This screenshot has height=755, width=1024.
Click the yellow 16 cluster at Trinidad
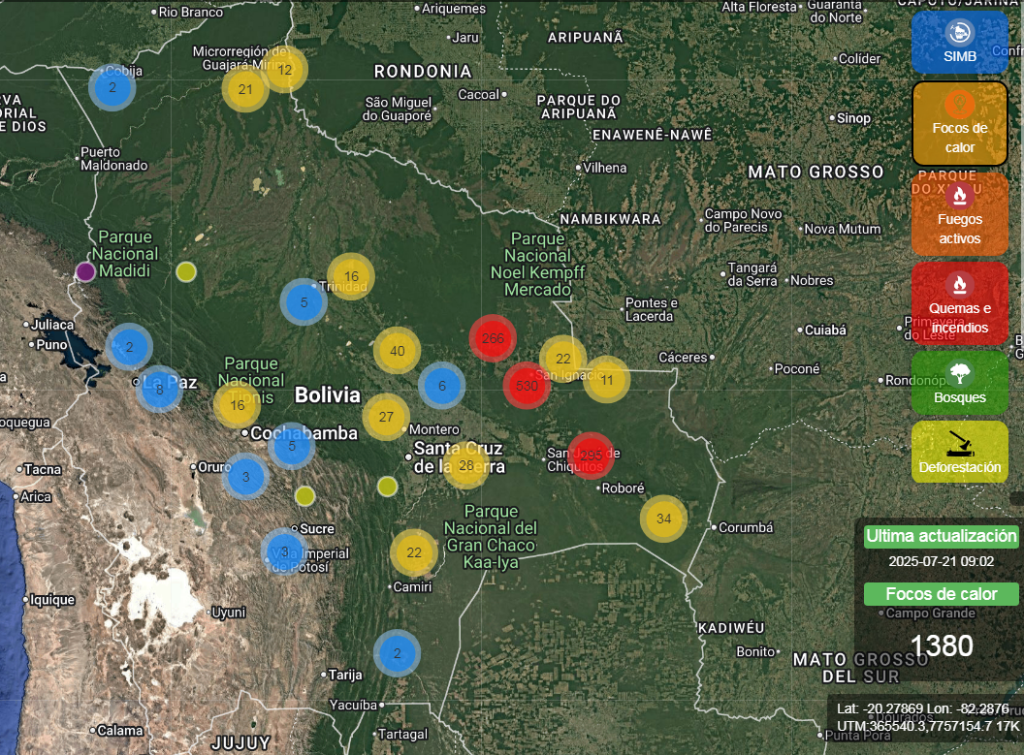coord(351,276)
